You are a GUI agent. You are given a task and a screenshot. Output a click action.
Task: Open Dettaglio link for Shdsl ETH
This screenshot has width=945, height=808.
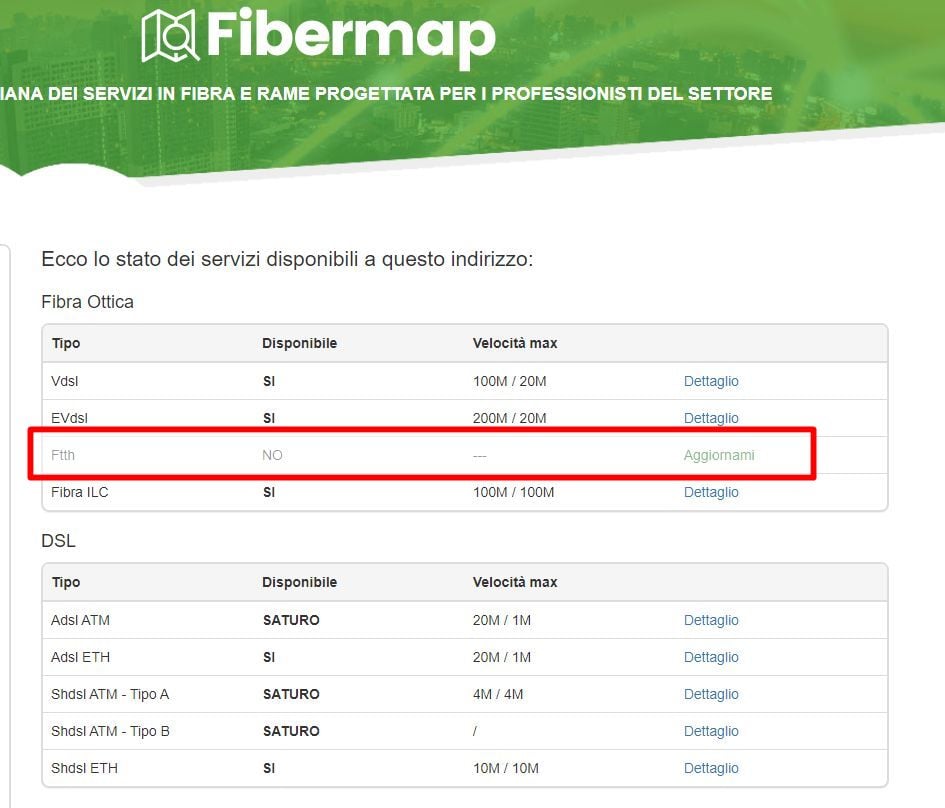[711, 768]
